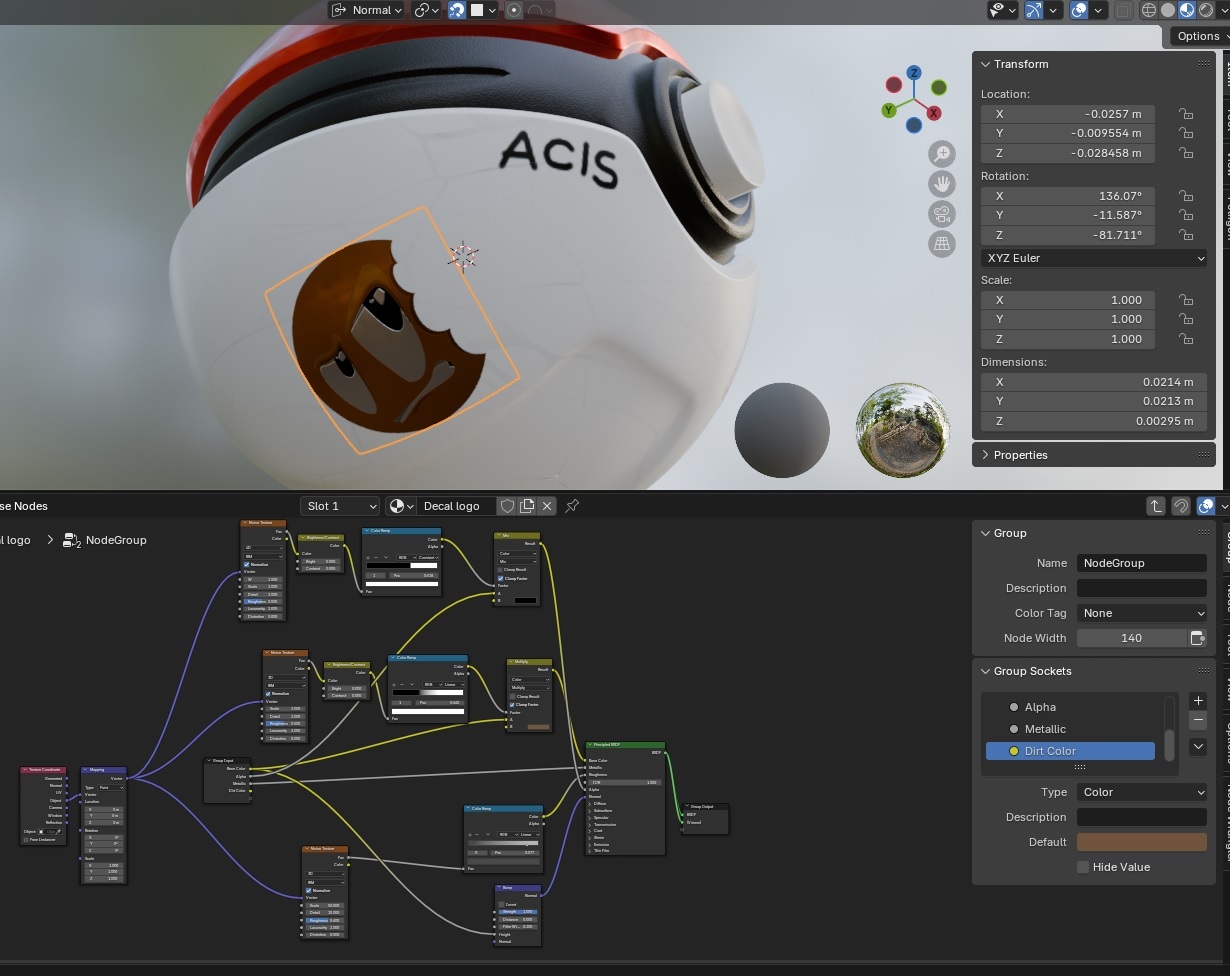Open the XYZ Euler rotation mode dropdown

(1094, 258)
